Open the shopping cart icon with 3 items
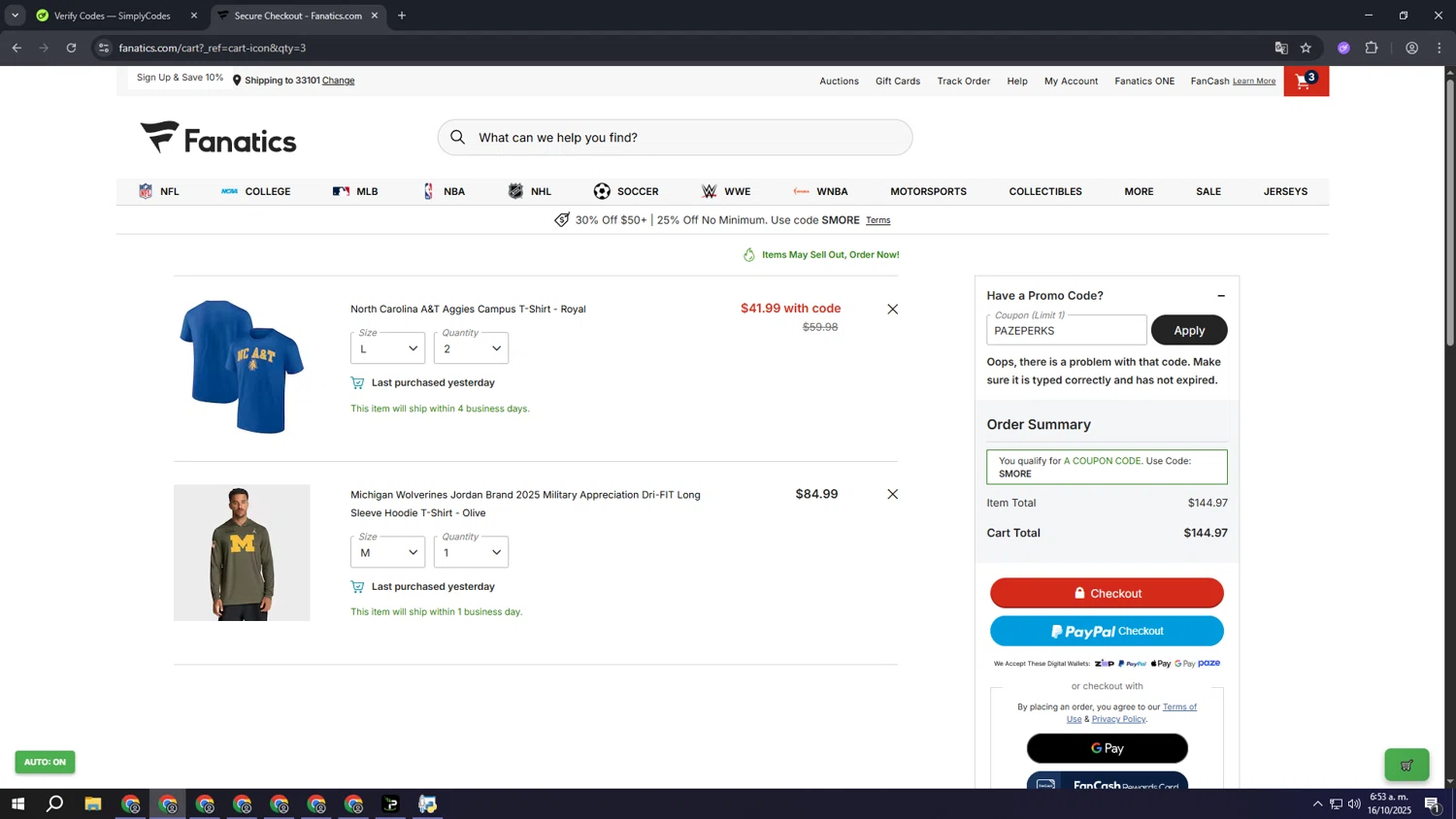1456x819 pixels. pos(1306,82)
